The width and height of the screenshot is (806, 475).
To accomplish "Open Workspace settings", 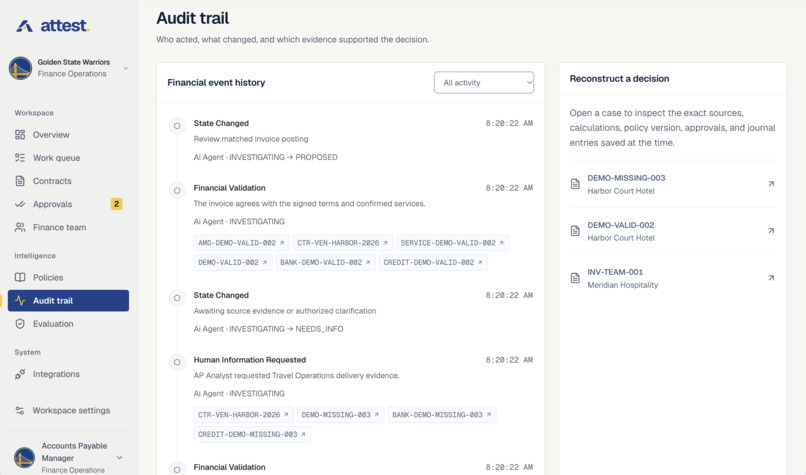I will [68, 410].
